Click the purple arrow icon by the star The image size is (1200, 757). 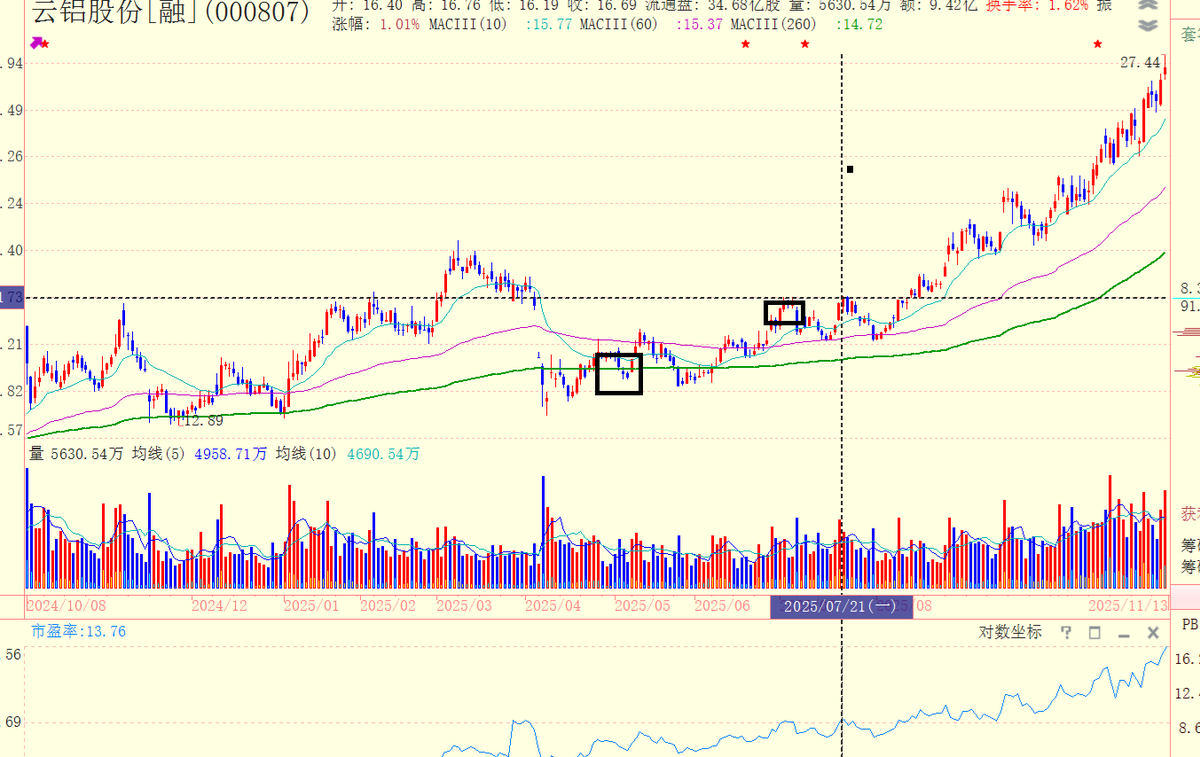[x=35, y=43]
